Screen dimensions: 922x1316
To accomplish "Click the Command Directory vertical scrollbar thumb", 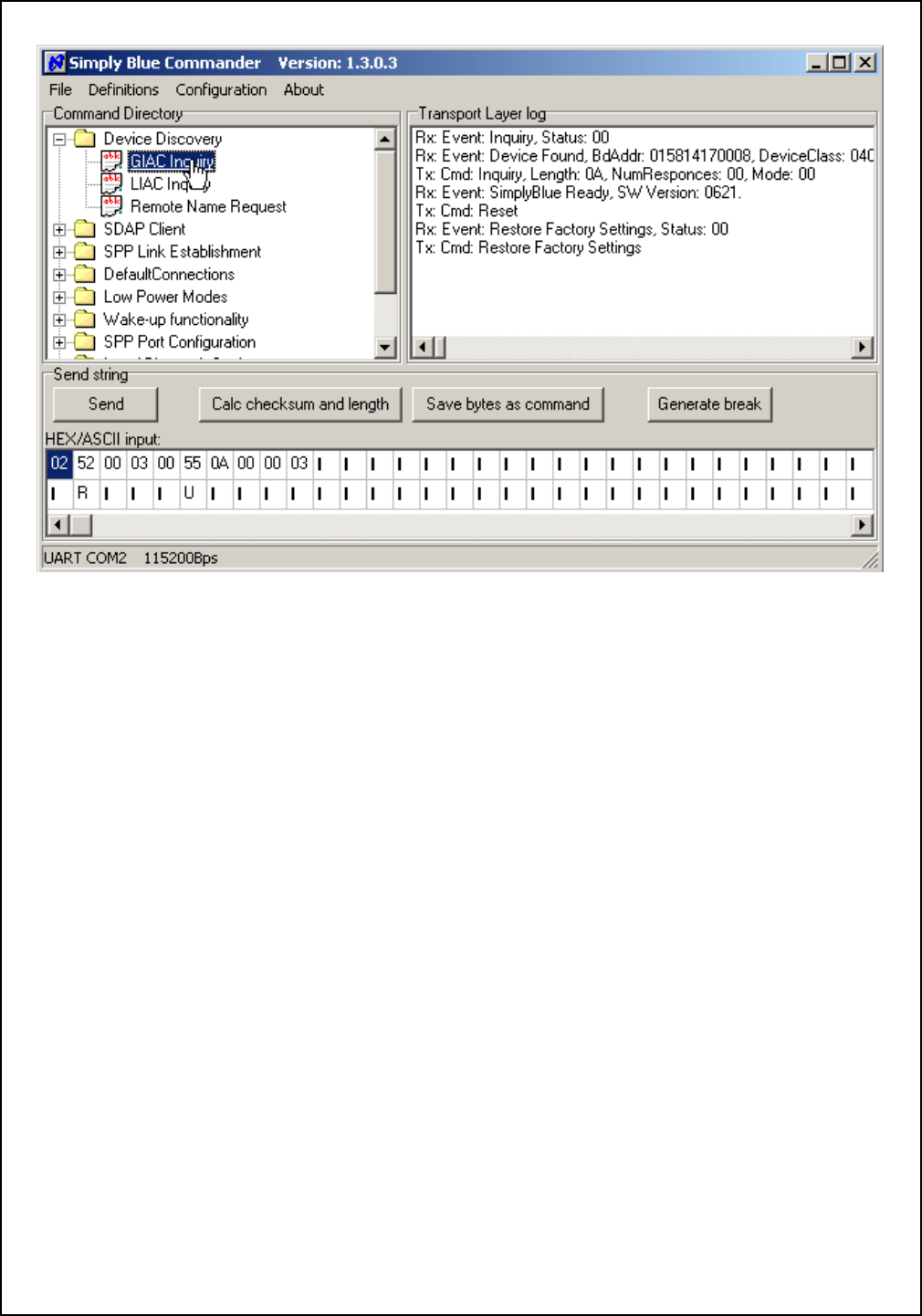I will coord(385,222).
